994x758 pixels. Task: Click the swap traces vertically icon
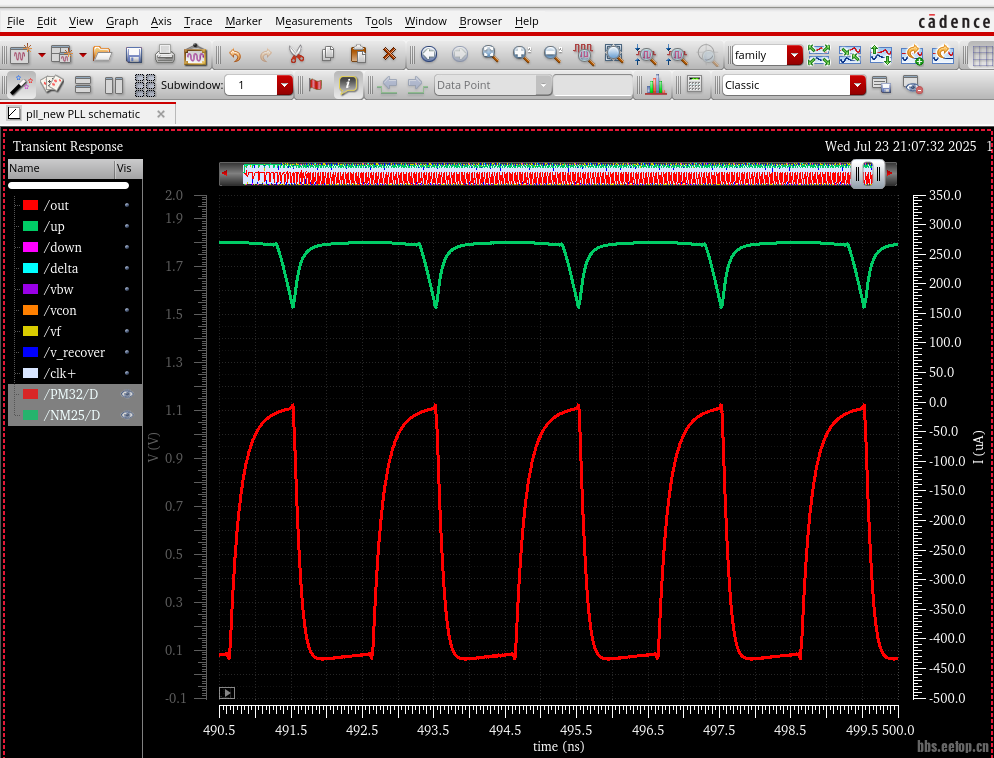point(881,55)
